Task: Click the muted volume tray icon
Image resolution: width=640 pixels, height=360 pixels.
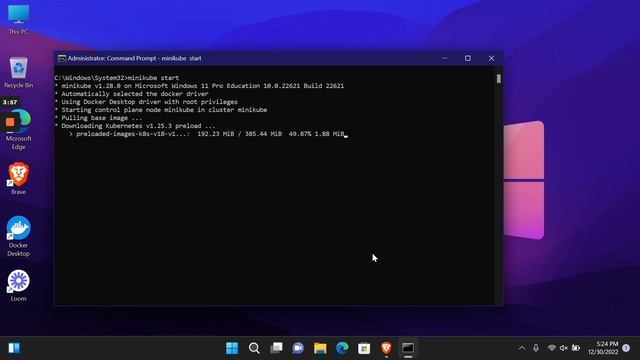Action: click(x=564, y=348)
